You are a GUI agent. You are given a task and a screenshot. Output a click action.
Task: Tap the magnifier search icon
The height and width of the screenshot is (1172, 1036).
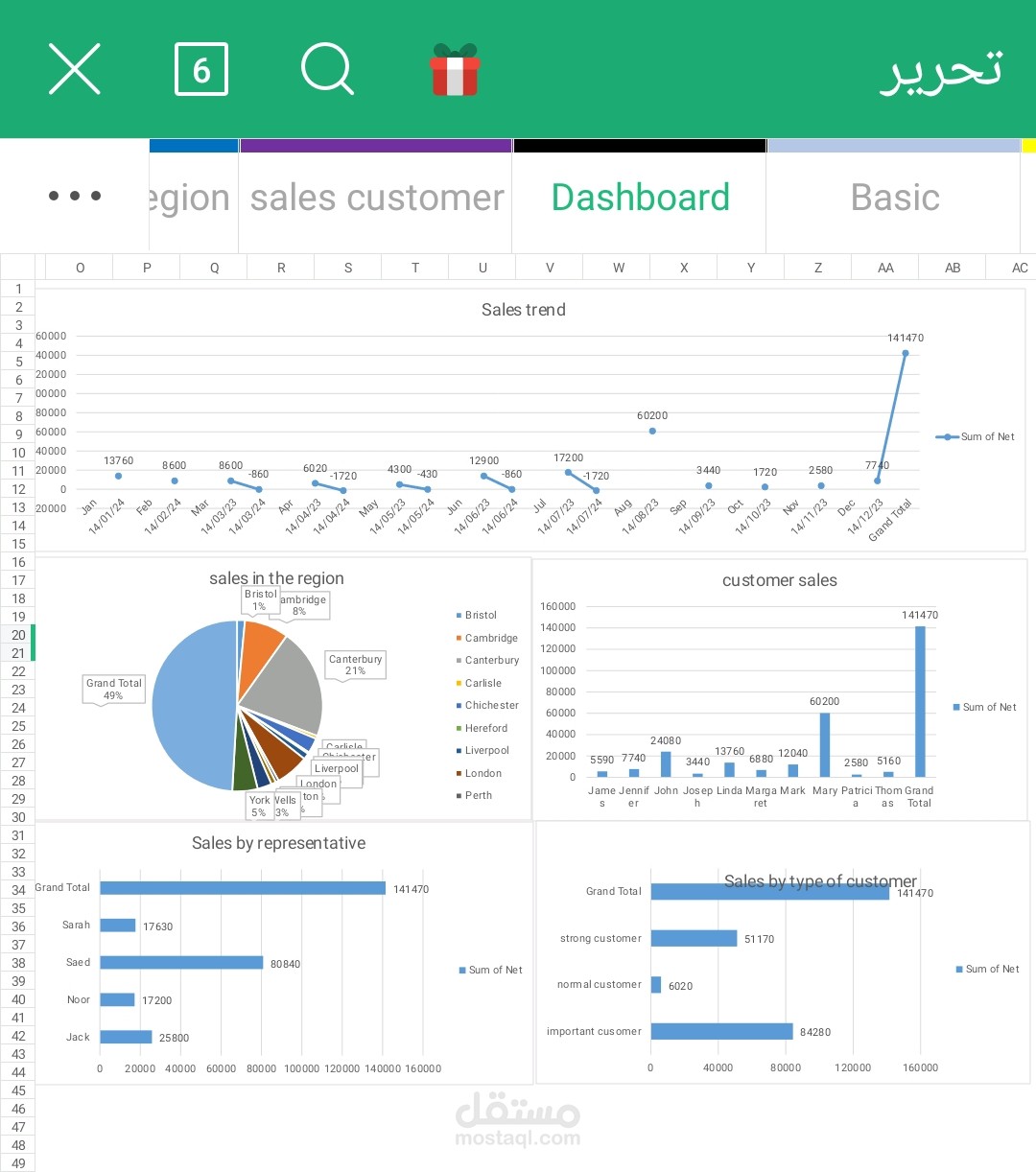pos(327,69)
